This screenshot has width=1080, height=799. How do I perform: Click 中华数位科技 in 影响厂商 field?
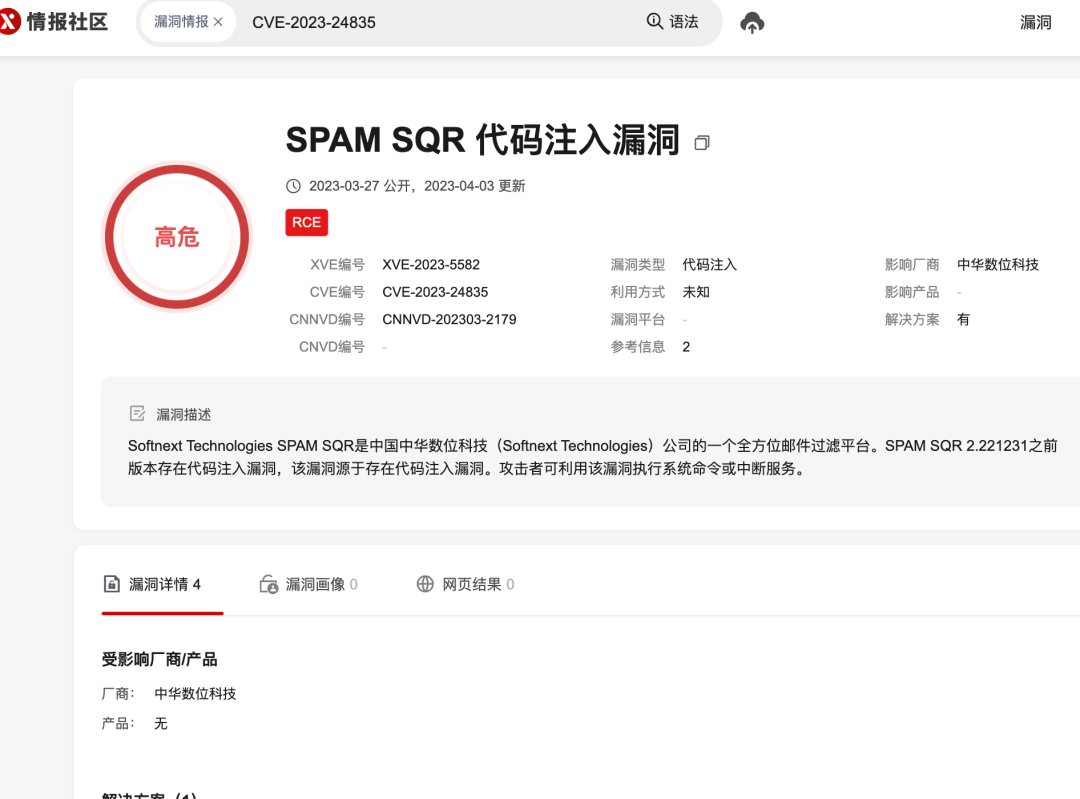[x=997, y=264]
